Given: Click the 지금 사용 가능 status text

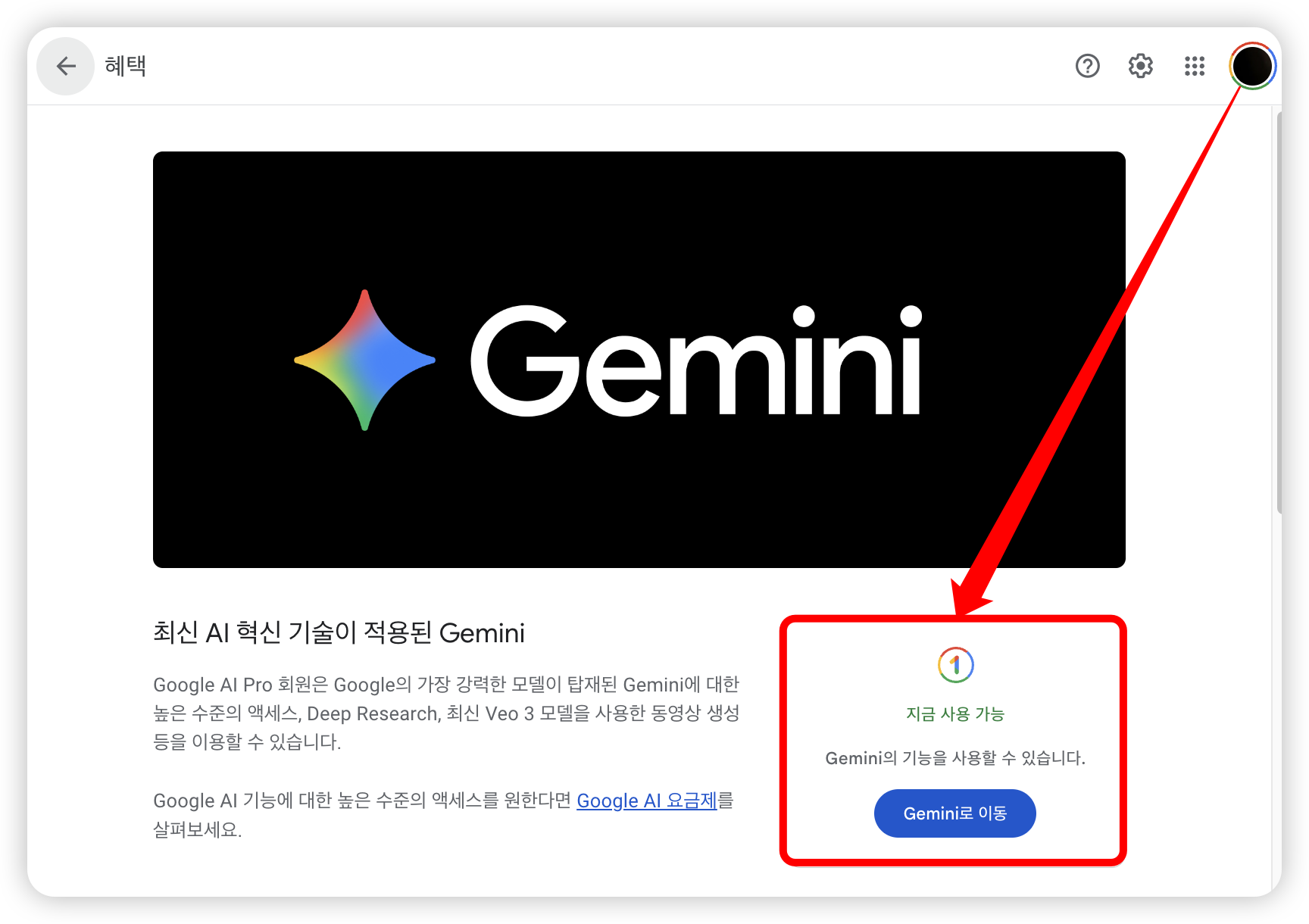Looking at the screenshot, I should pos(954,714).
